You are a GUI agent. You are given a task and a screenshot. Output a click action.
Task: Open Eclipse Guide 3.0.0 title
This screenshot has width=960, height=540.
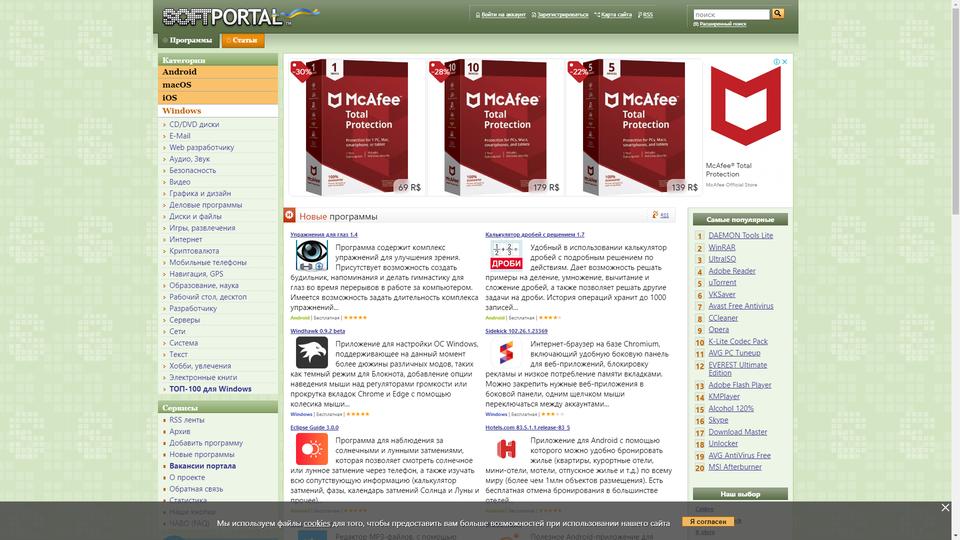[314, 428]
